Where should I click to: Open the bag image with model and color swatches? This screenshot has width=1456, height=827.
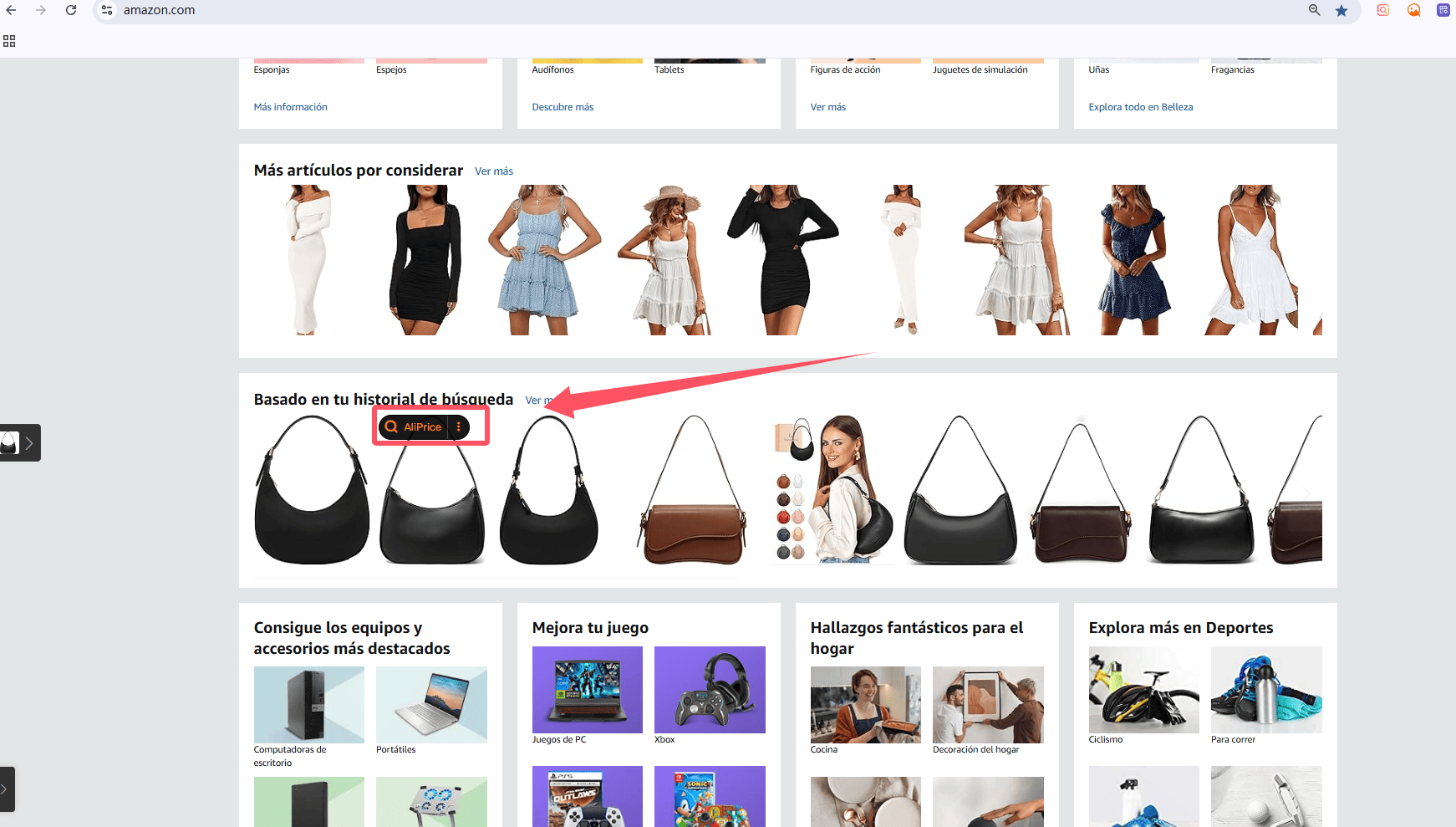pyautogui.click(x=833, y=490)
